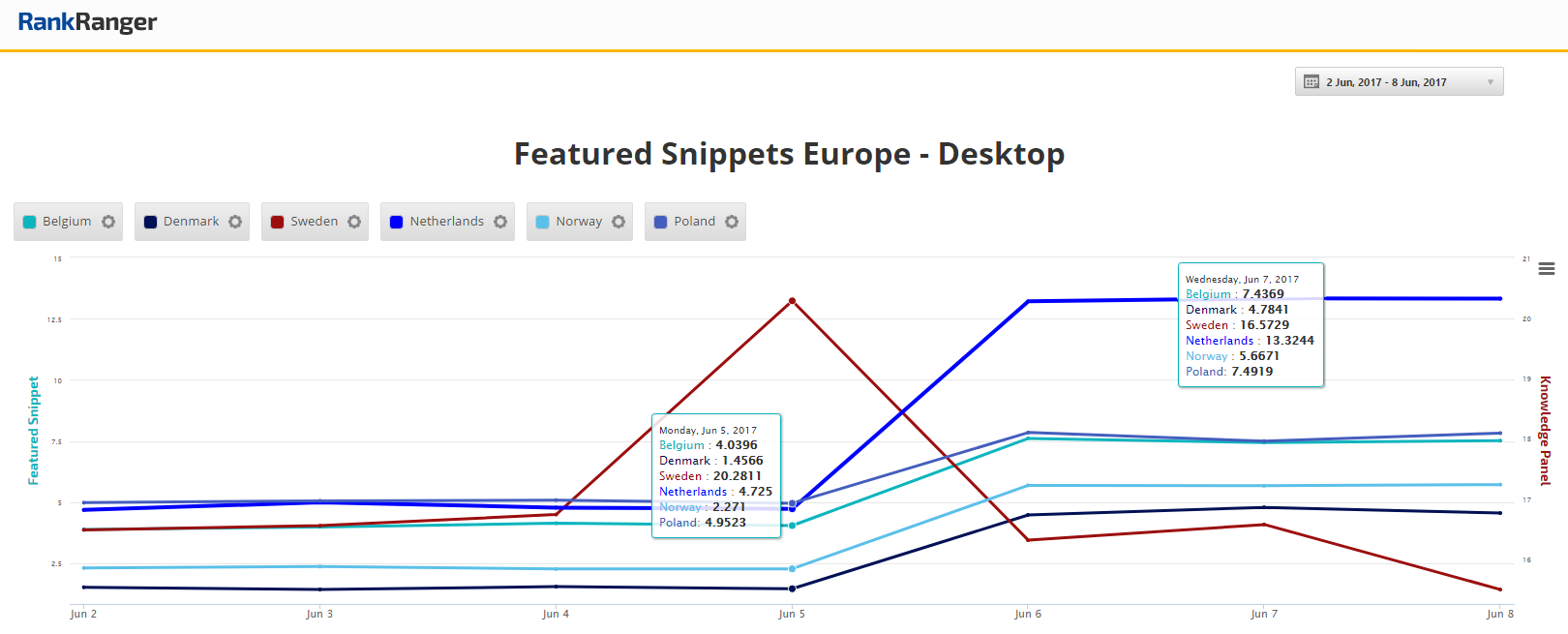Click the Poland color swatch in legend
Image resolution: width=1568 pixels, height=634 pixels.
(x=661, y=222)
